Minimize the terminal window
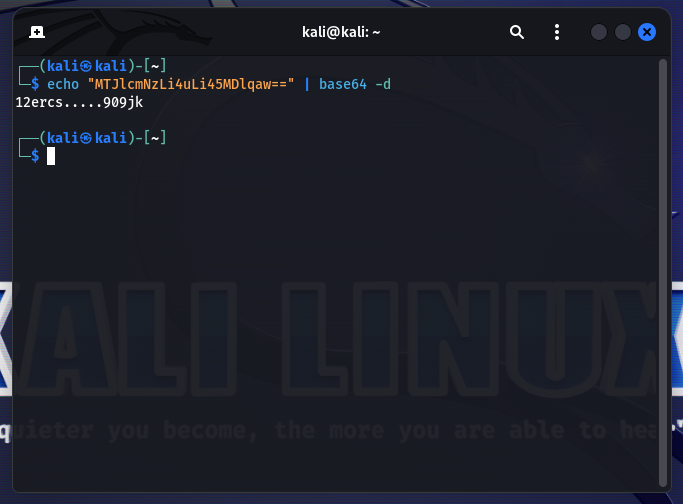 tap(599, 32)
